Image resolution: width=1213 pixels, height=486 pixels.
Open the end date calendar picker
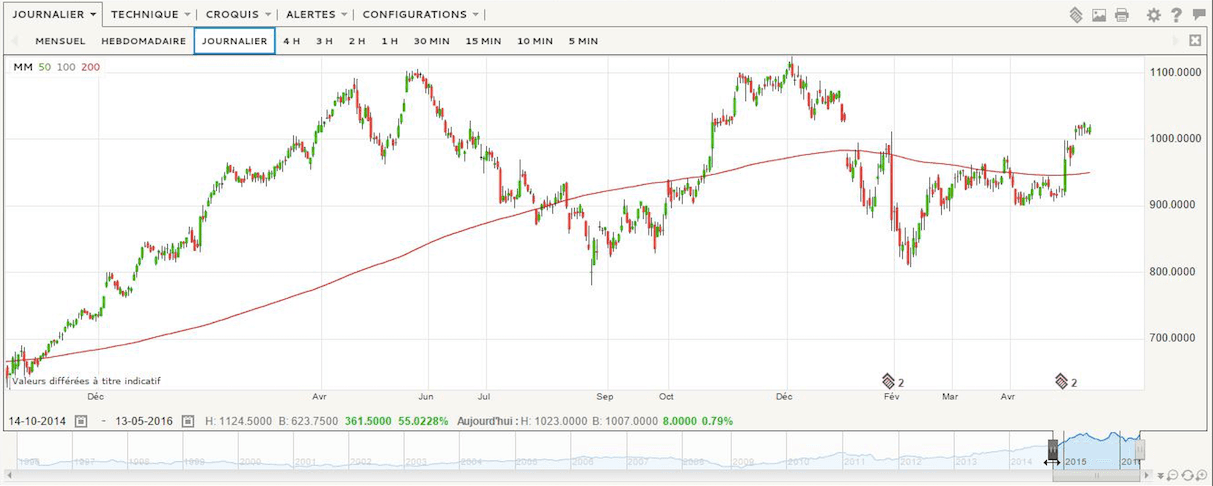pos(186,421)
